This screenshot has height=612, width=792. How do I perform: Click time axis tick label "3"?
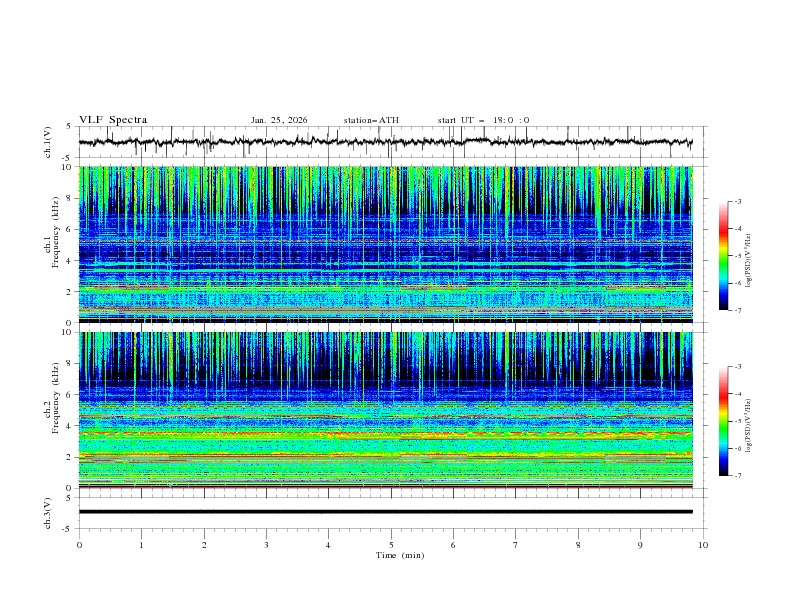(266, 545)
